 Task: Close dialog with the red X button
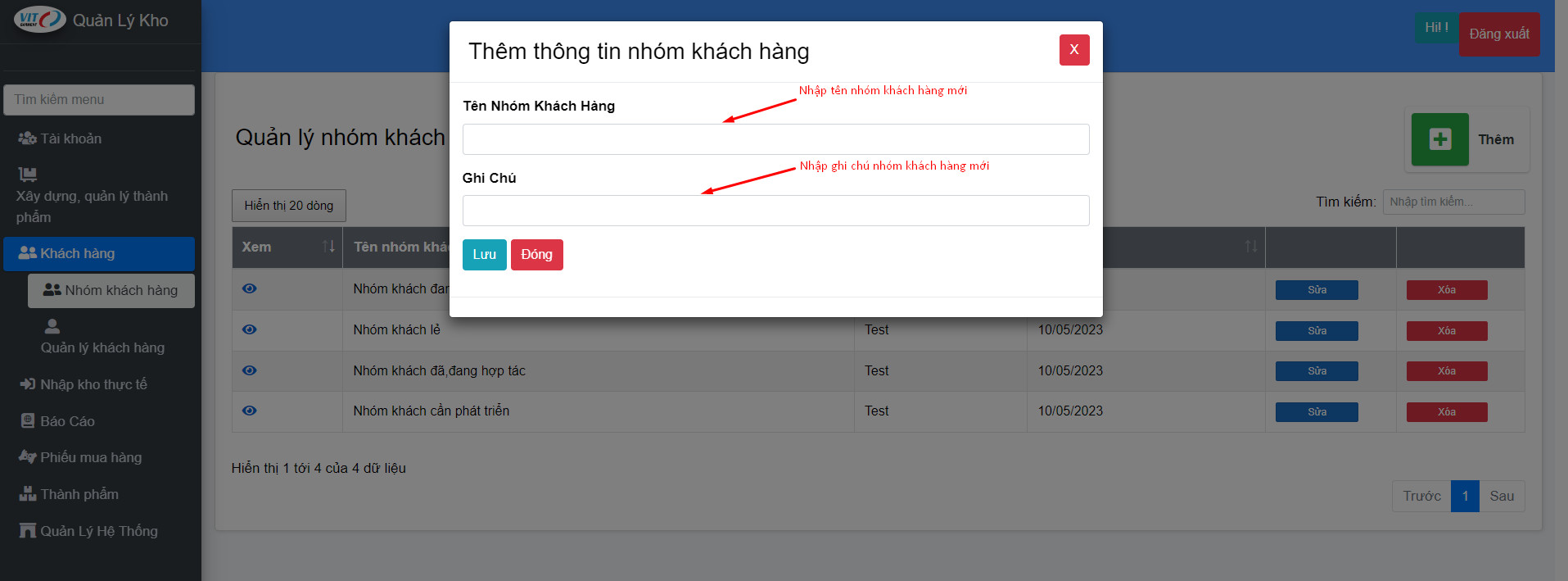pos(1074,50)
